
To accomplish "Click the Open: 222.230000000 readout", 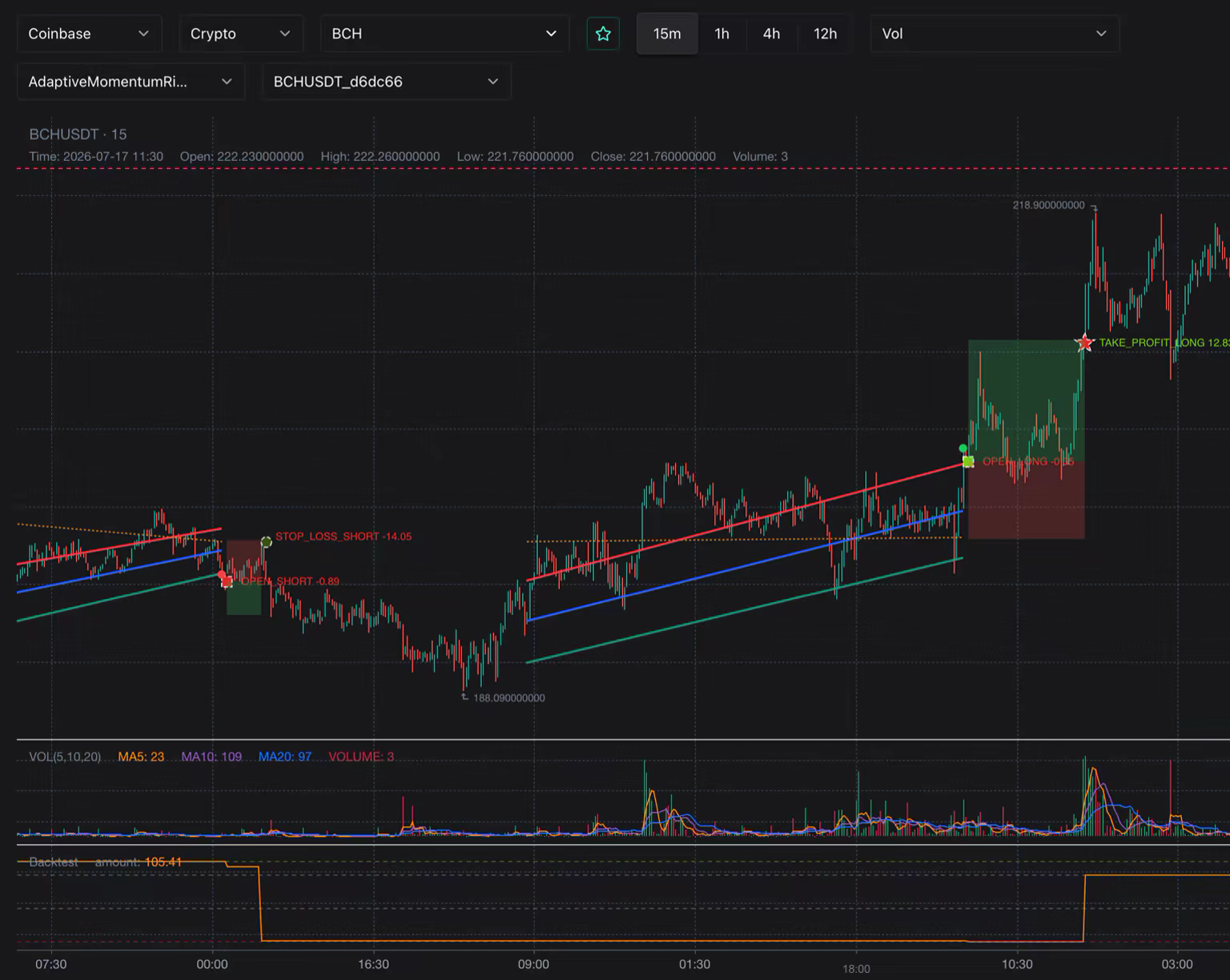I will click(x=242, y=157).
